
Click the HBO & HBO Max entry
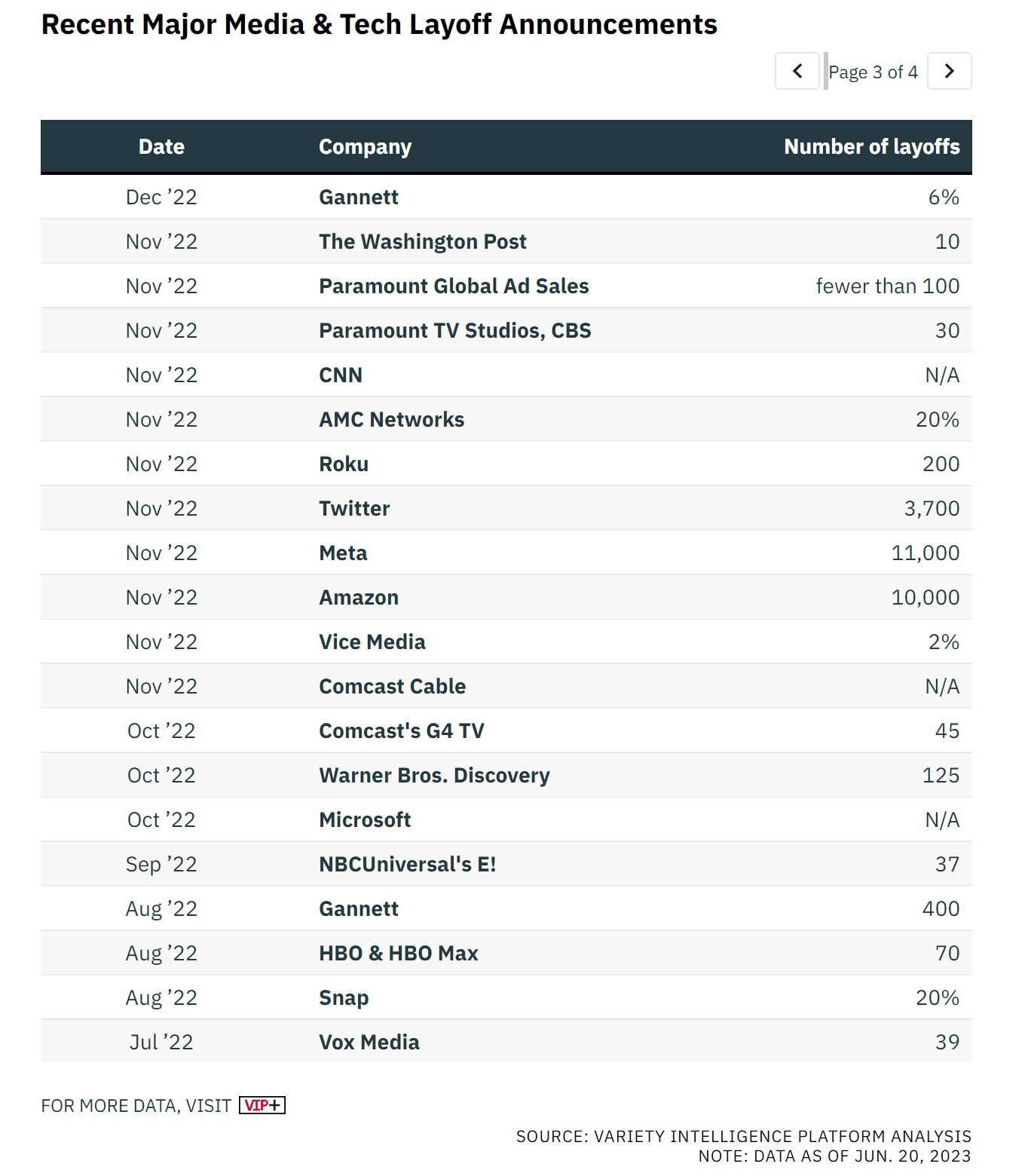click(x=399, y=953)
